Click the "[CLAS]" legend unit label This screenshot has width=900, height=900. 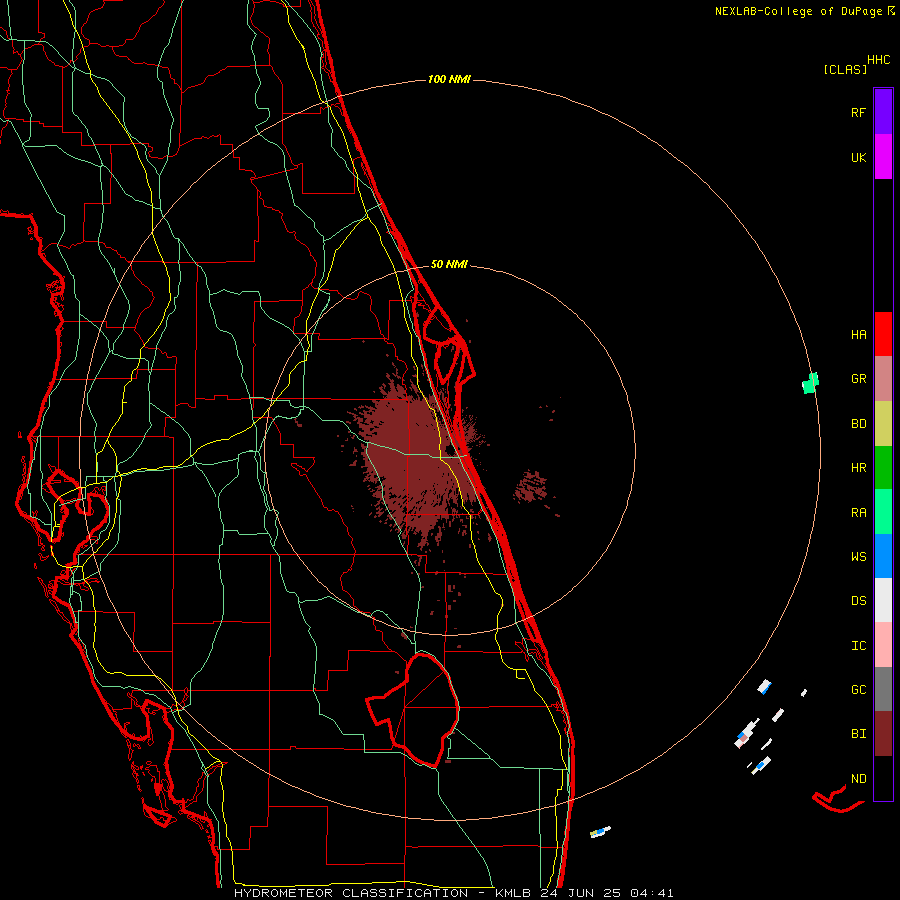click(x=845, y=69)
